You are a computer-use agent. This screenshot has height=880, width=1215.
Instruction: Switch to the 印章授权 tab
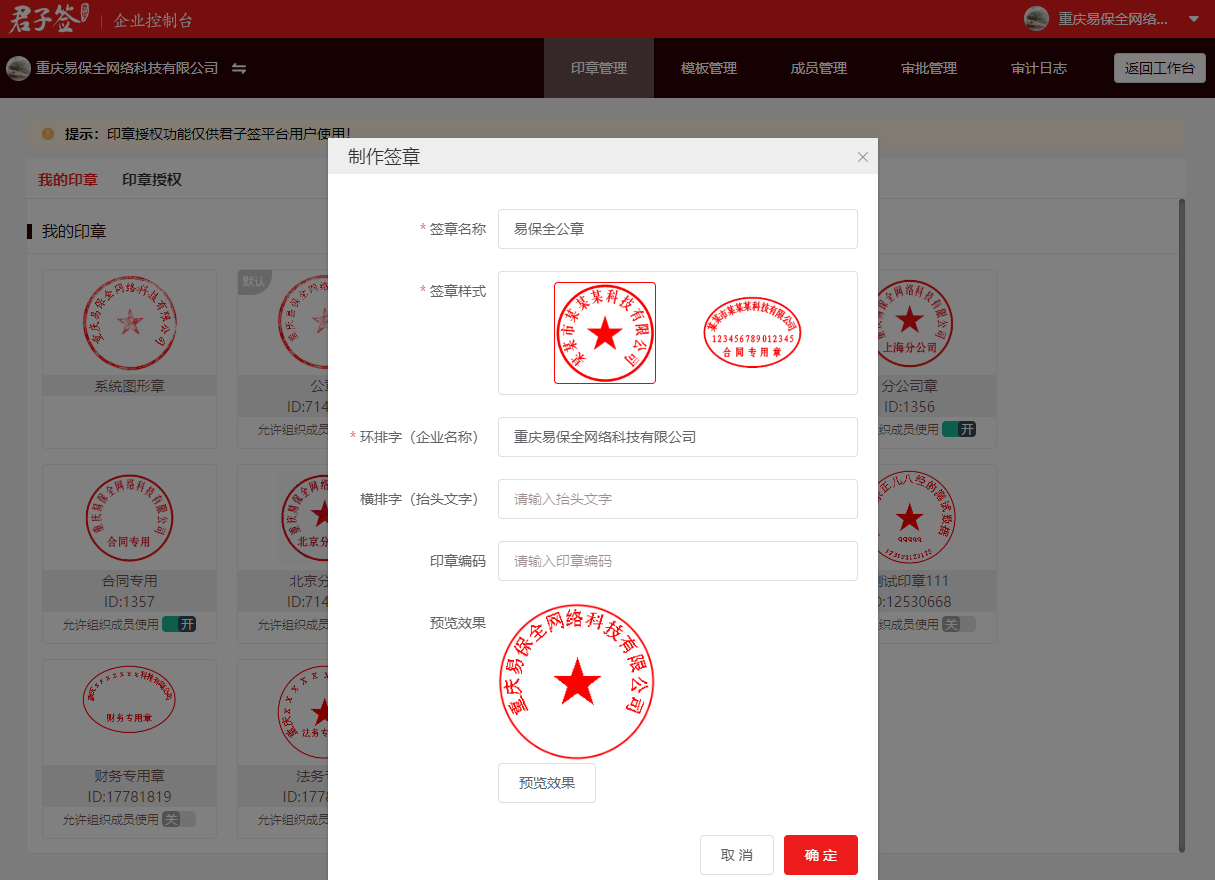(x=152, y=180)
